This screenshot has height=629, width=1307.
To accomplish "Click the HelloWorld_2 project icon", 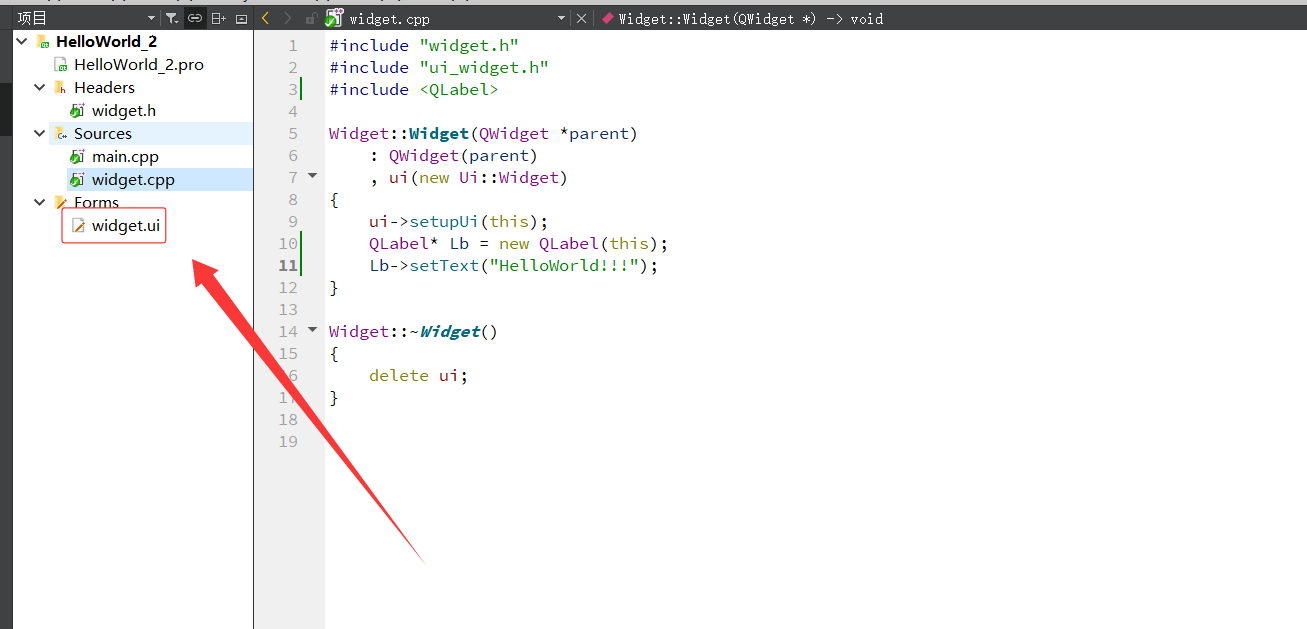I will pyautogui.click(x=43, y=42).
